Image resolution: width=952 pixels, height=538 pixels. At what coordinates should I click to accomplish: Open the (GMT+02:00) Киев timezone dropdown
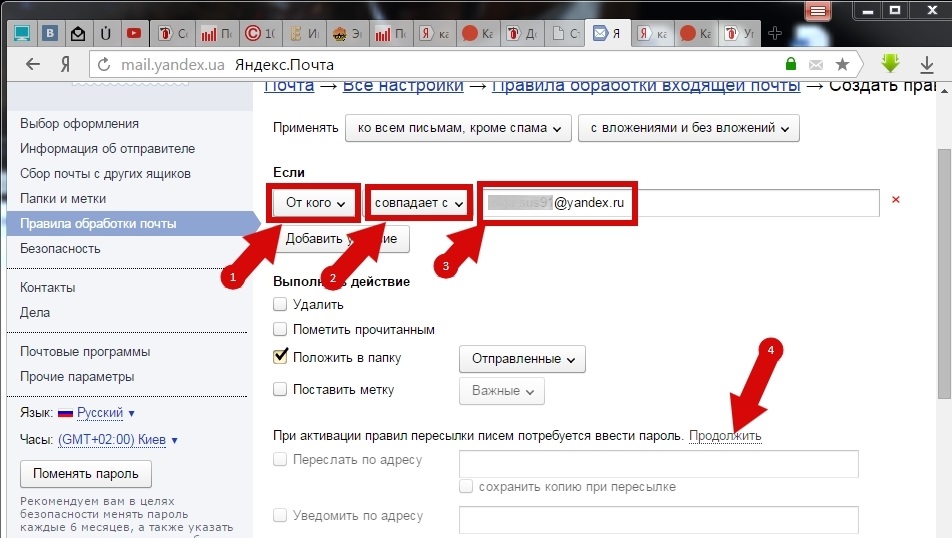tap(118, 440)
